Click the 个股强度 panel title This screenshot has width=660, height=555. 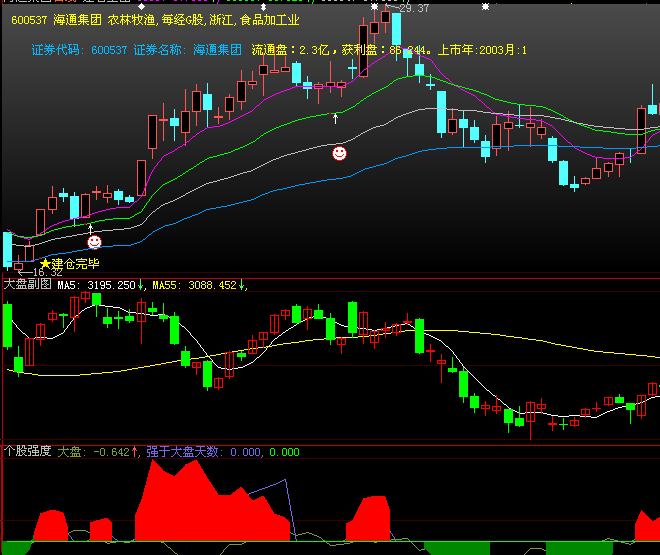click(x=28, y=451)
